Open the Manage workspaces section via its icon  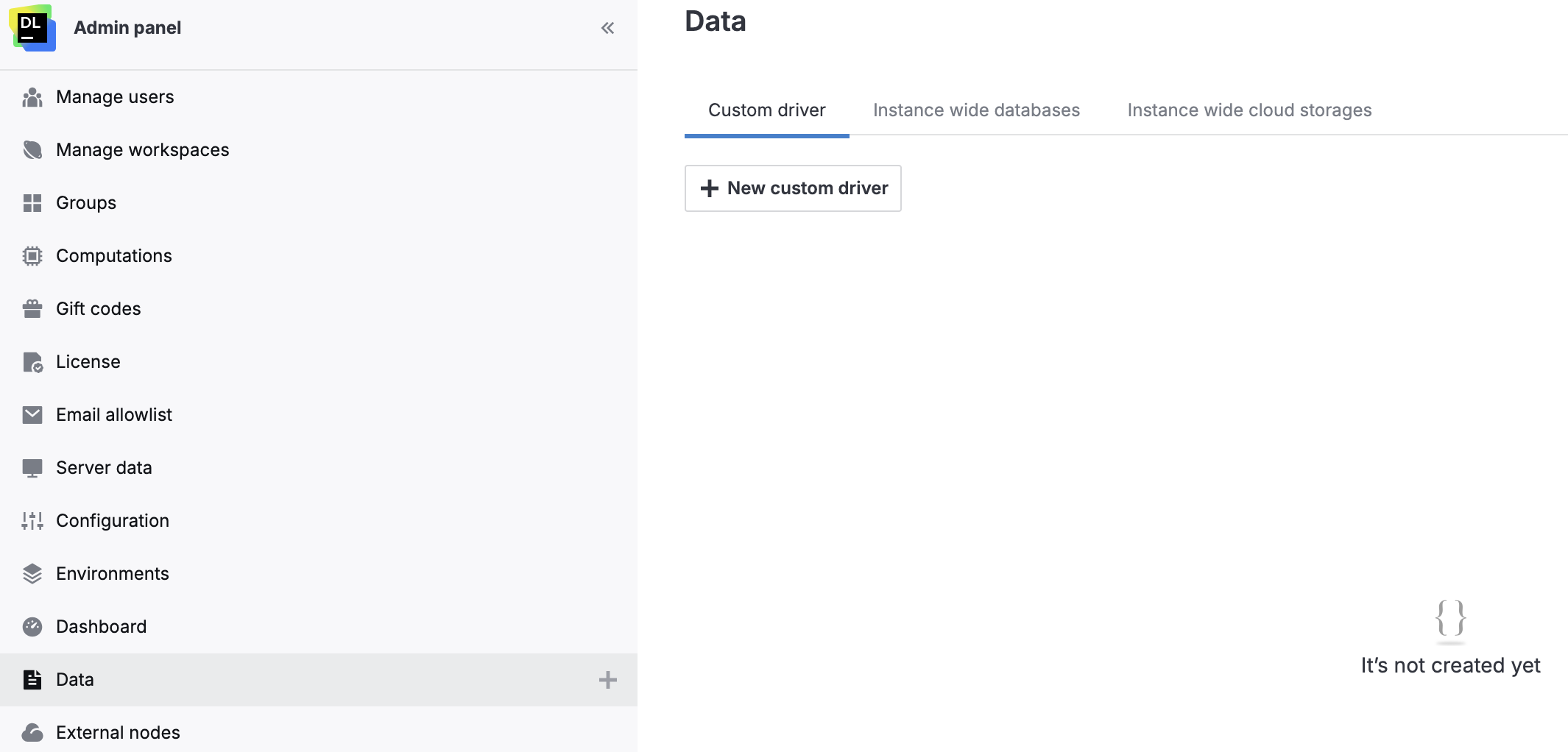32,149
